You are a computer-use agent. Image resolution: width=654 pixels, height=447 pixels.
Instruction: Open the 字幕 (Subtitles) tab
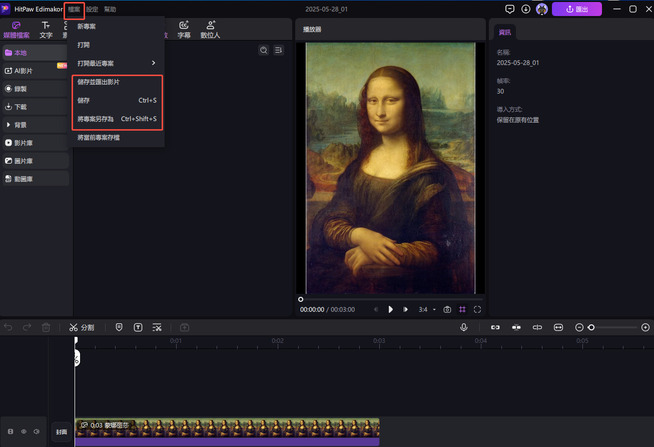(184, 30)
